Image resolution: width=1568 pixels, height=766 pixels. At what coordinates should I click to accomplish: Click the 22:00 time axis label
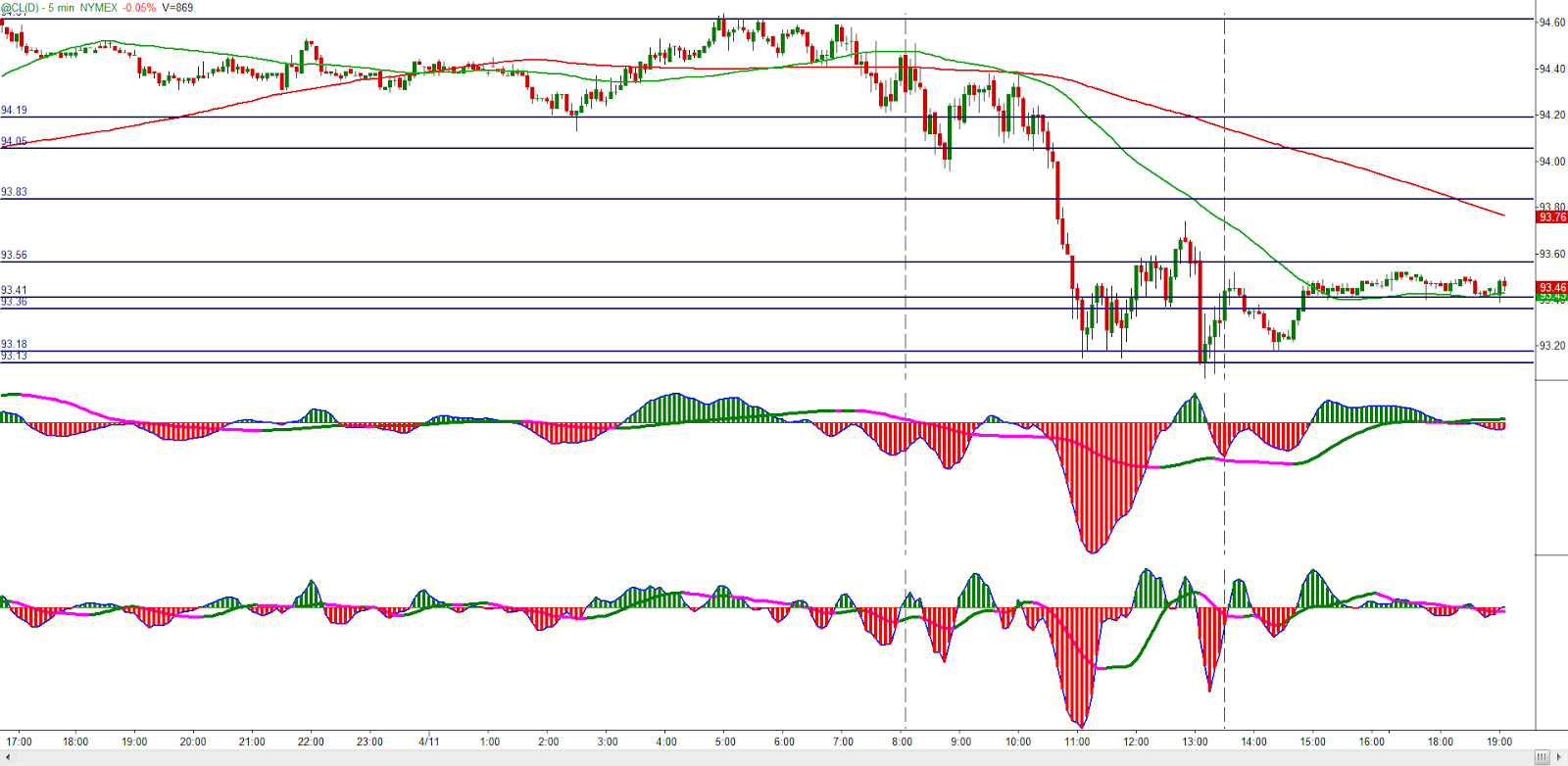311,742
